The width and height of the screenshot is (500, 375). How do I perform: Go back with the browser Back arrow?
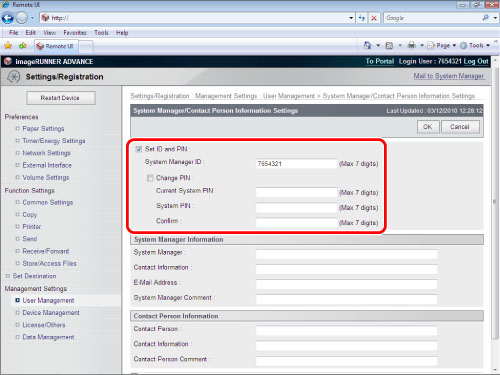(x=8, y=18)
